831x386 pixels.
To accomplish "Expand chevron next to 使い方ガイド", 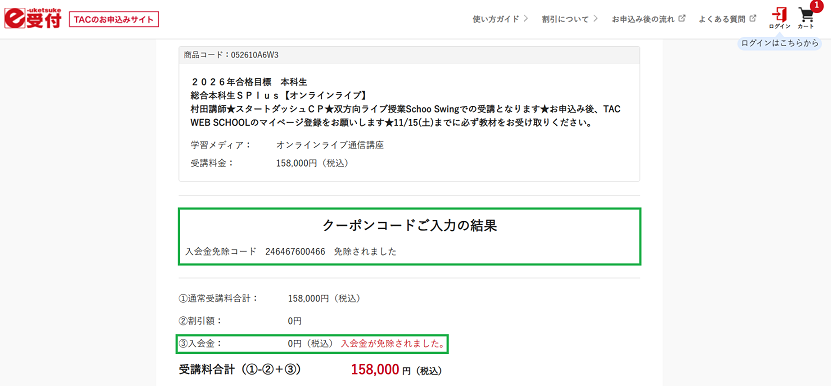I will pyautogui.click(x=525, y=19).
